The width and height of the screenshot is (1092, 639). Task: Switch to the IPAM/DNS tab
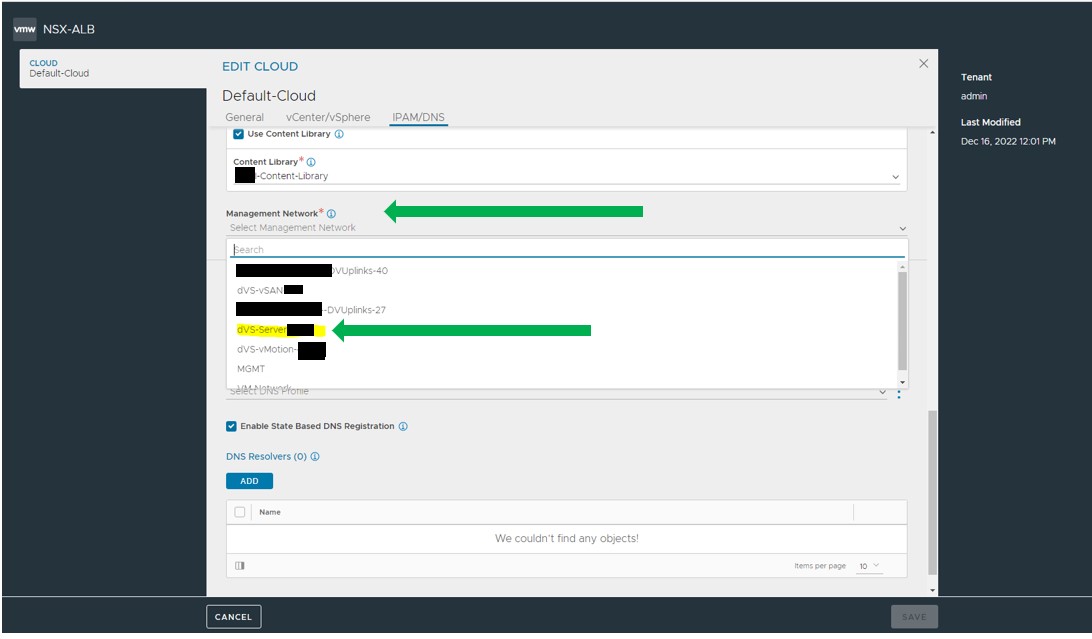coord(418,117)
